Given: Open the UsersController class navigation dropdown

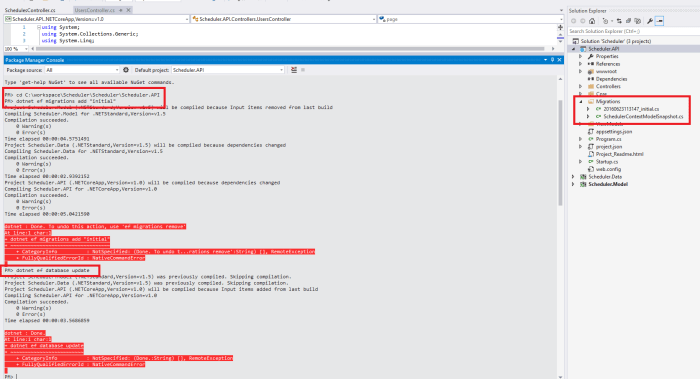Looking at the screenshot, I should (x=283, y=19).
